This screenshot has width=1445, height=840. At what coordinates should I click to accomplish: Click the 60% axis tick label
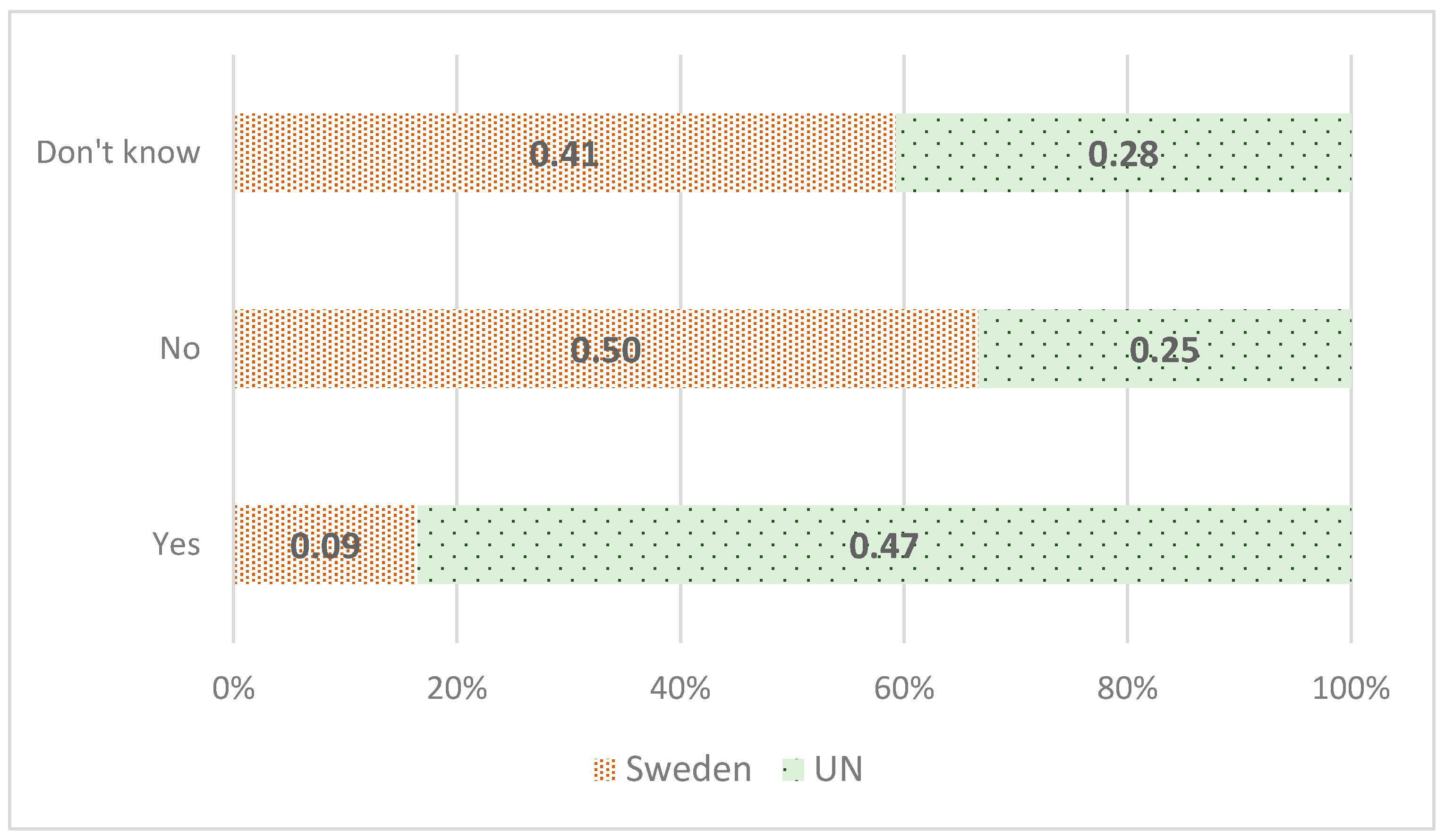pos(904,688)
